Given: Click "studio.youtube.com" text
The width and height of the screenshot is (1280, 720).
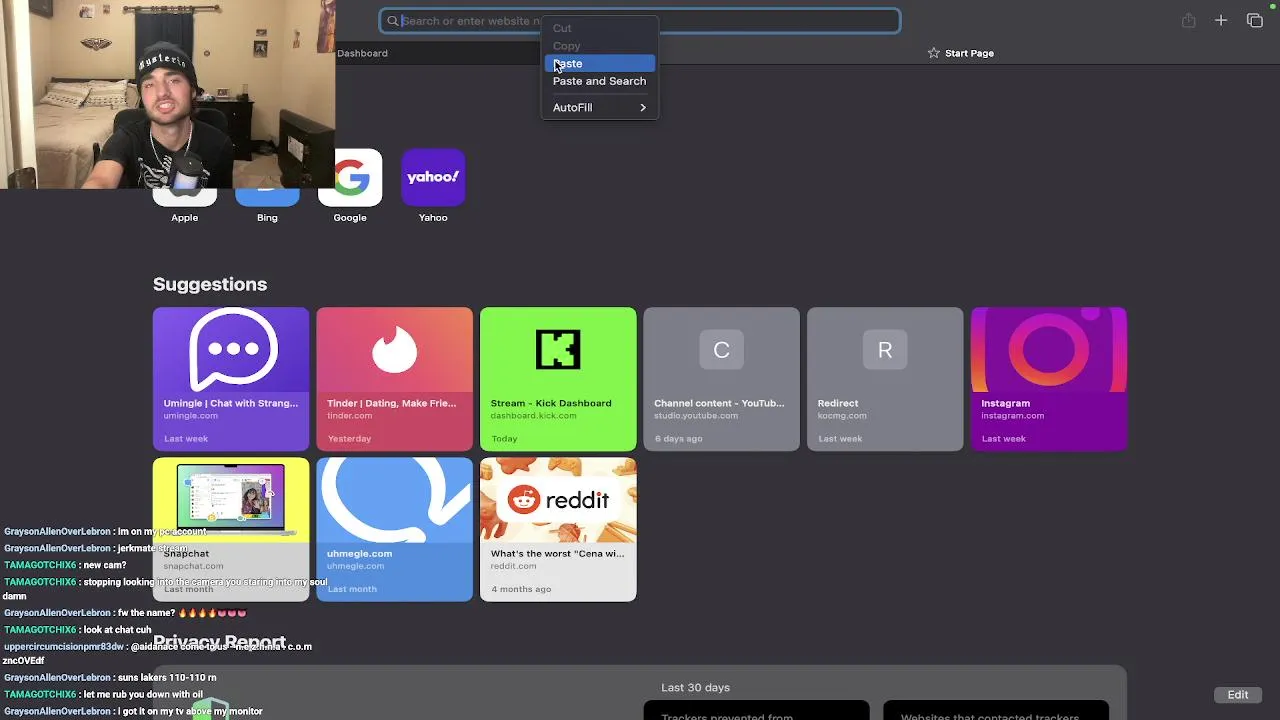Looking at the screenshot, I should tap(696, 416).
